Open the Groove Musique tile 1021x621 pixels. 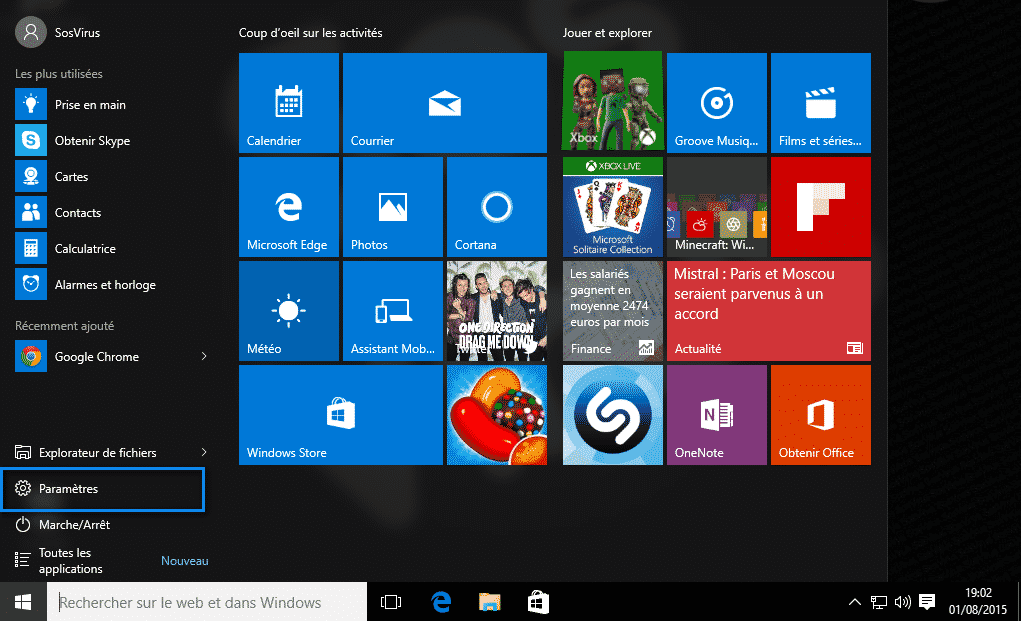(716, 103)
